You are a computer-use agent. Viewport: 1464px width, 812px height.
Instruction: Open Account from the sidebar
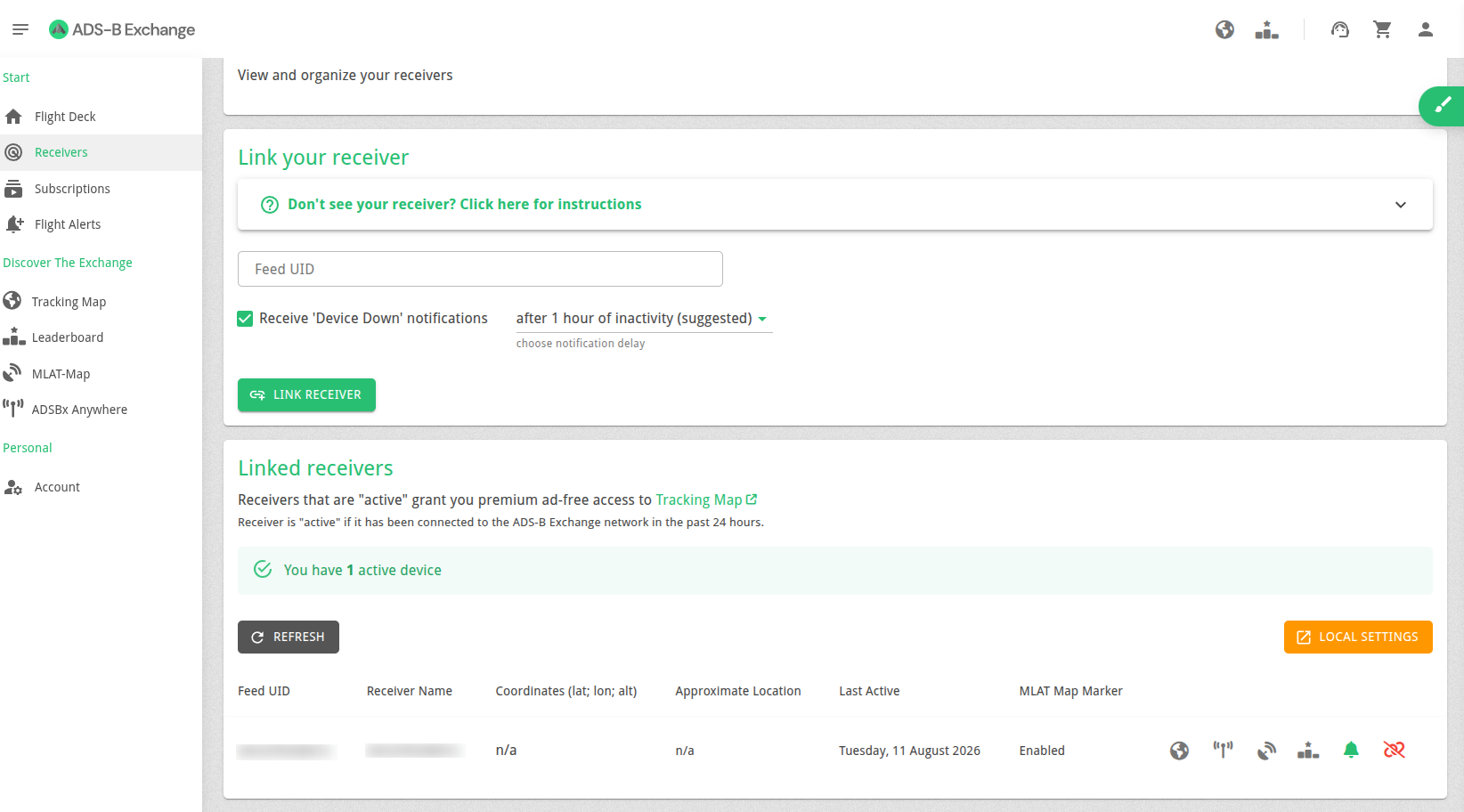point(101,487)
